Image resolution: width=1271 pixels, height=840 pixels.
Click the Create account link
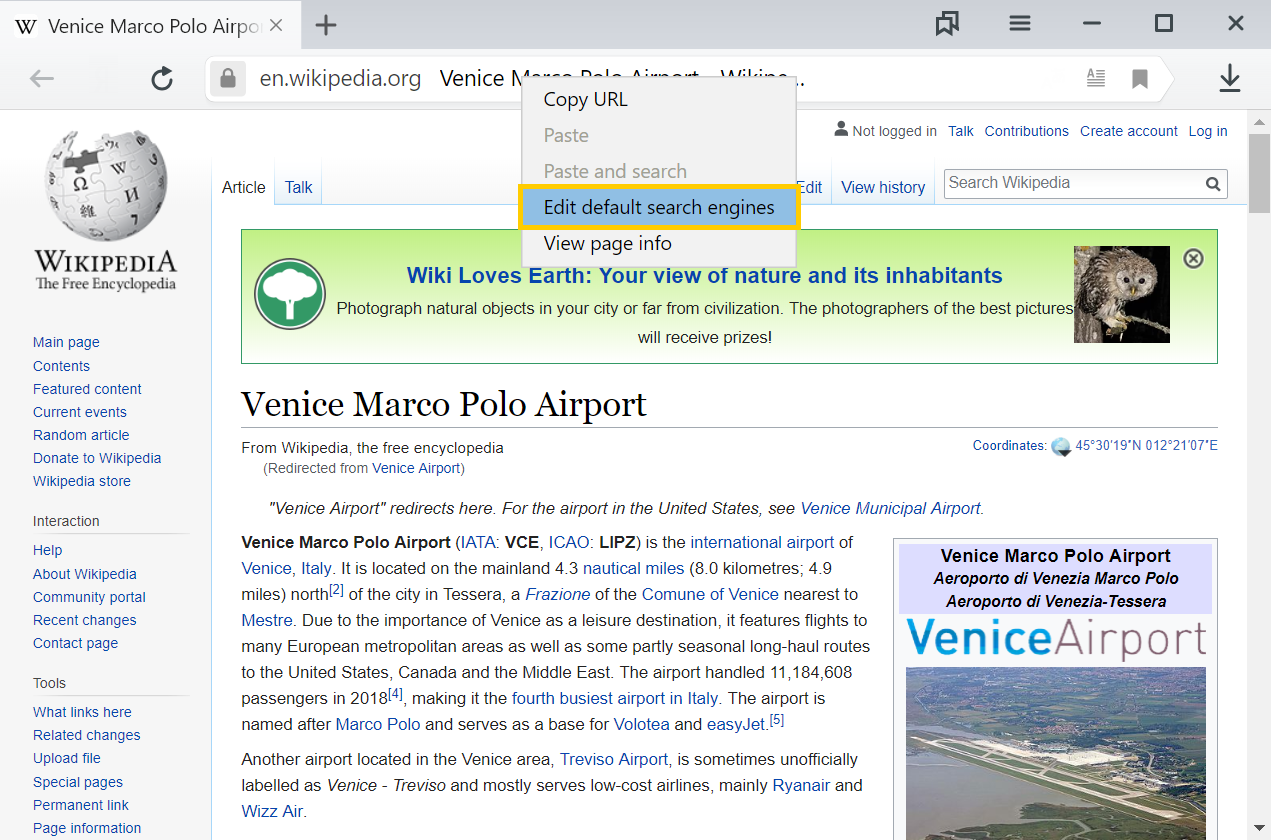[x=1129, y=131]
